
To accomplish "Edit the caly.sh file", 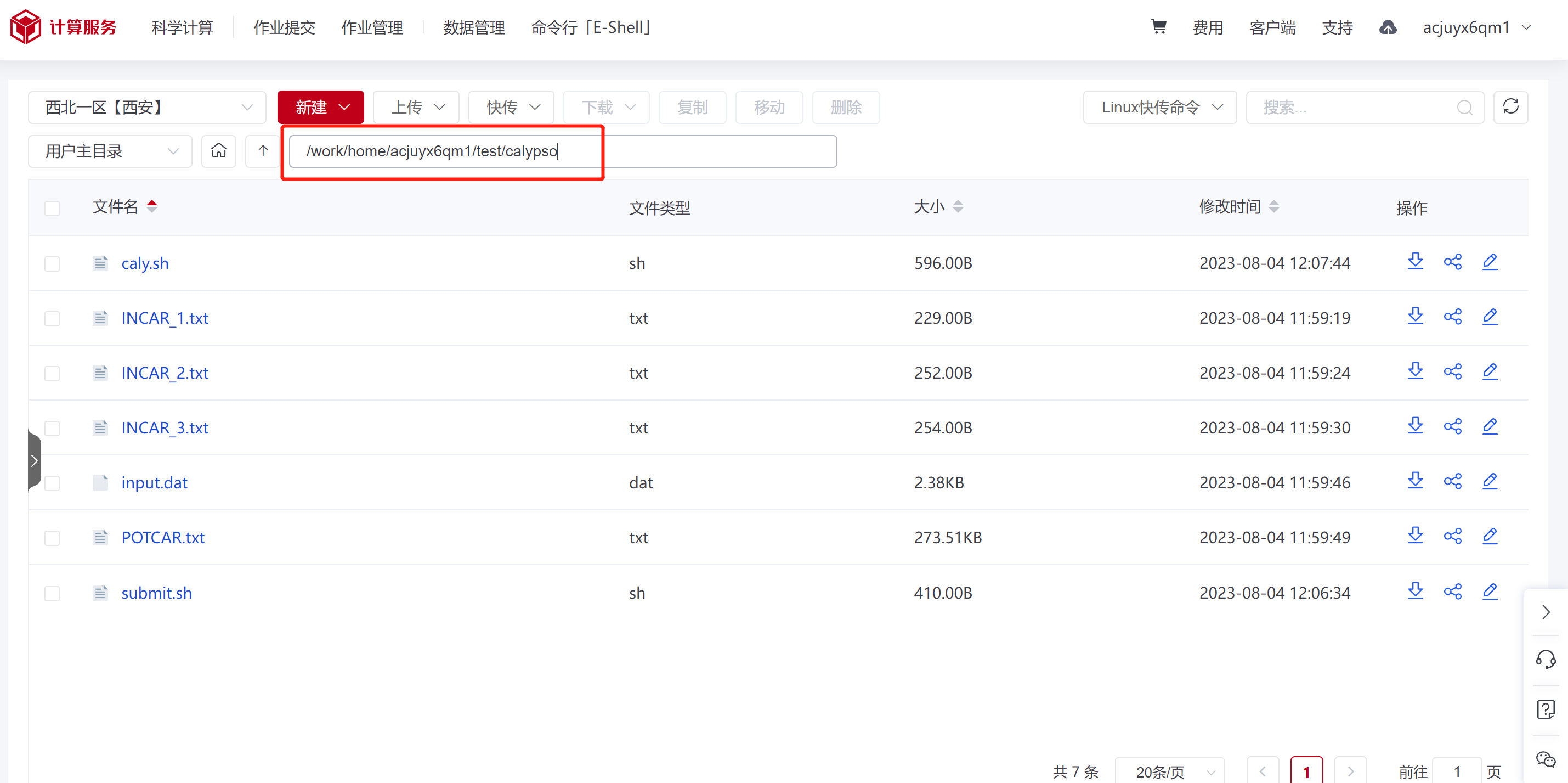I will [x=1490, y=262].
